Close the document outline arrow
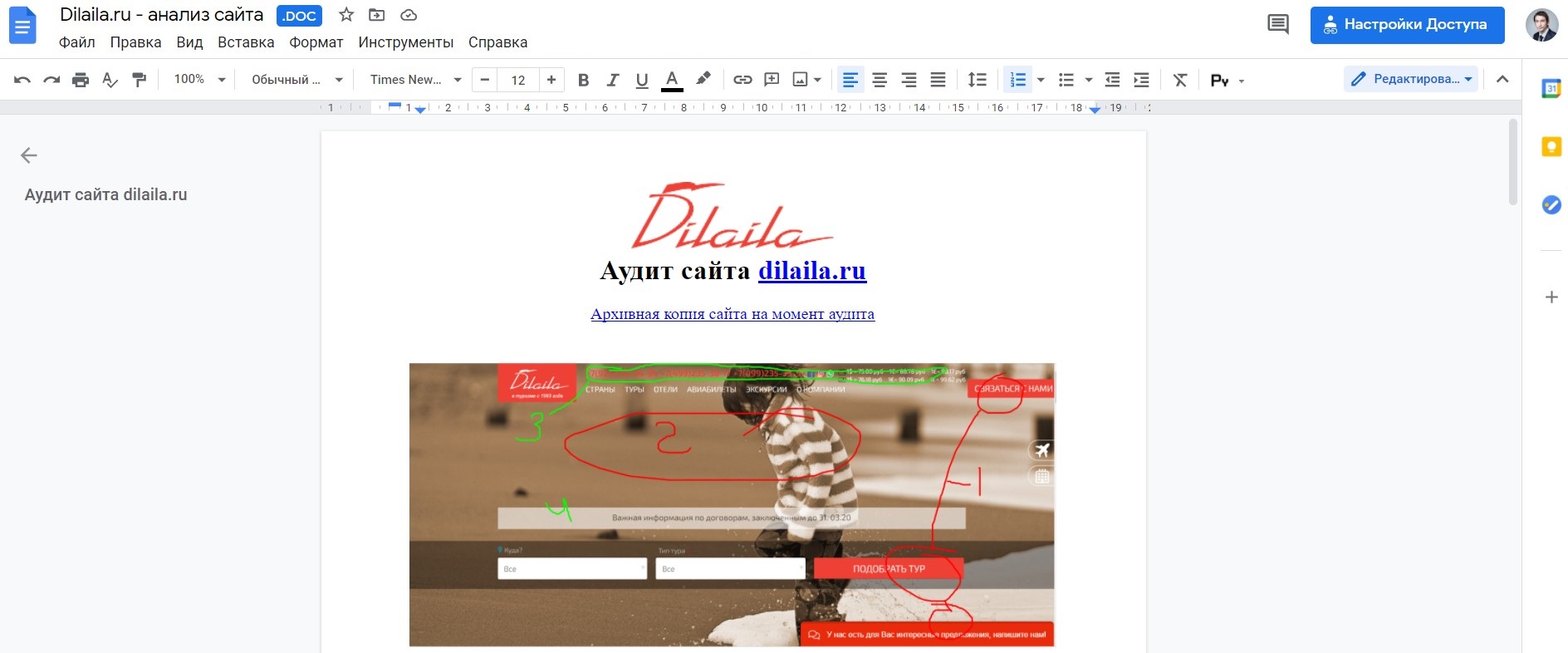 click(x=29, y=155)
